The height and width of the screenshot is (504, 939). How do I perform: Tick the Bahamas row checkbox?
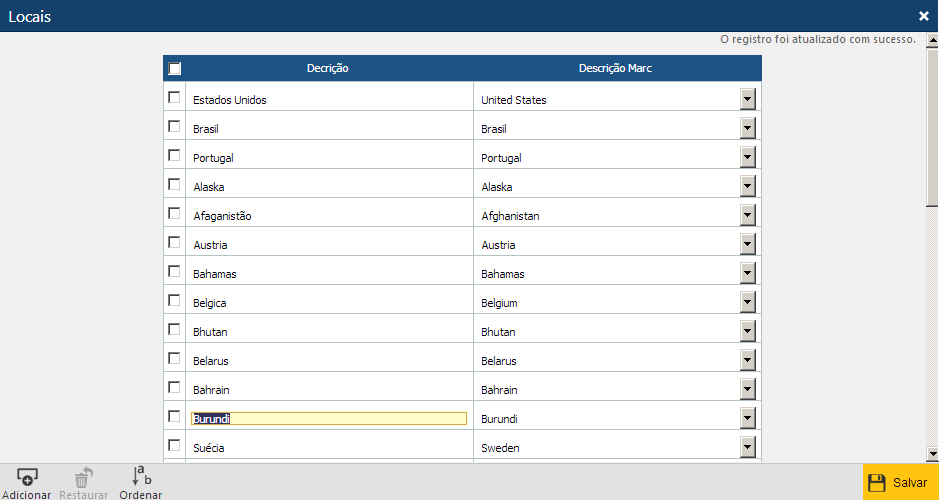pos(175,272)
